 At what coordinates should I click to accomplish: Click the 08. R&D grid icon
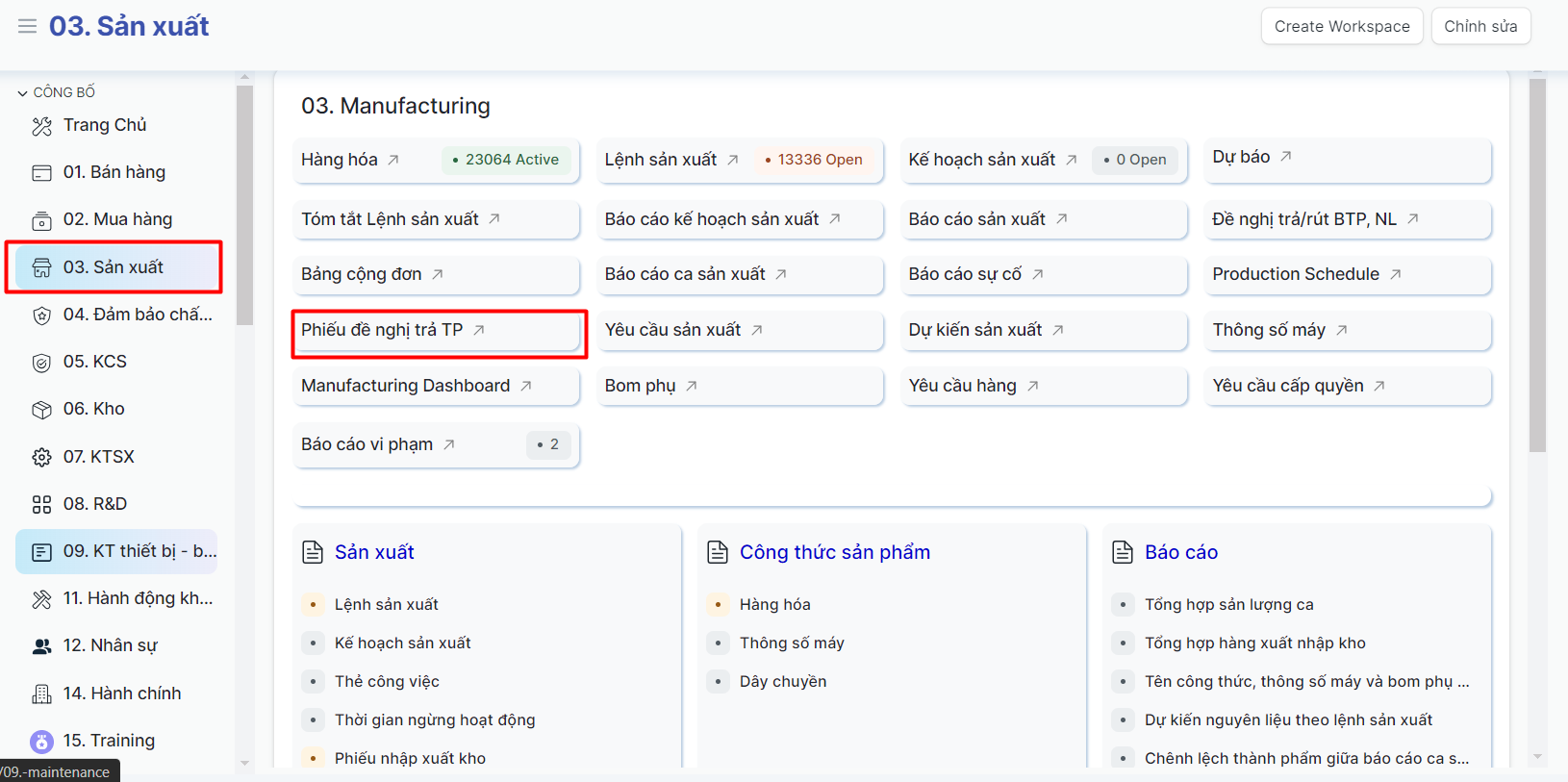[41, 504]
